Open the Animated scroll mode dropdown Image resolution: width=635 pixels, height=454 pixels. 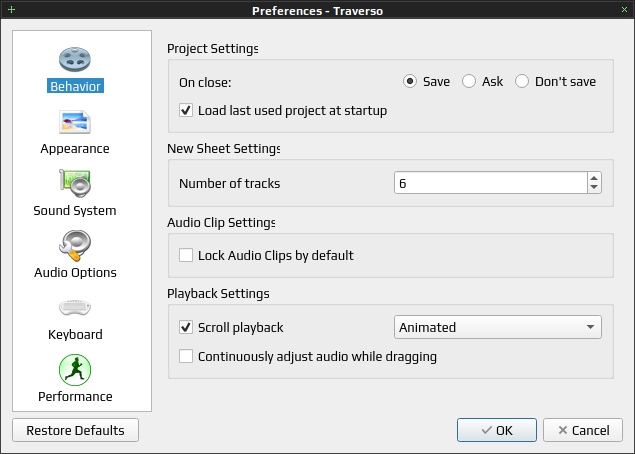(x=498, y=327)
